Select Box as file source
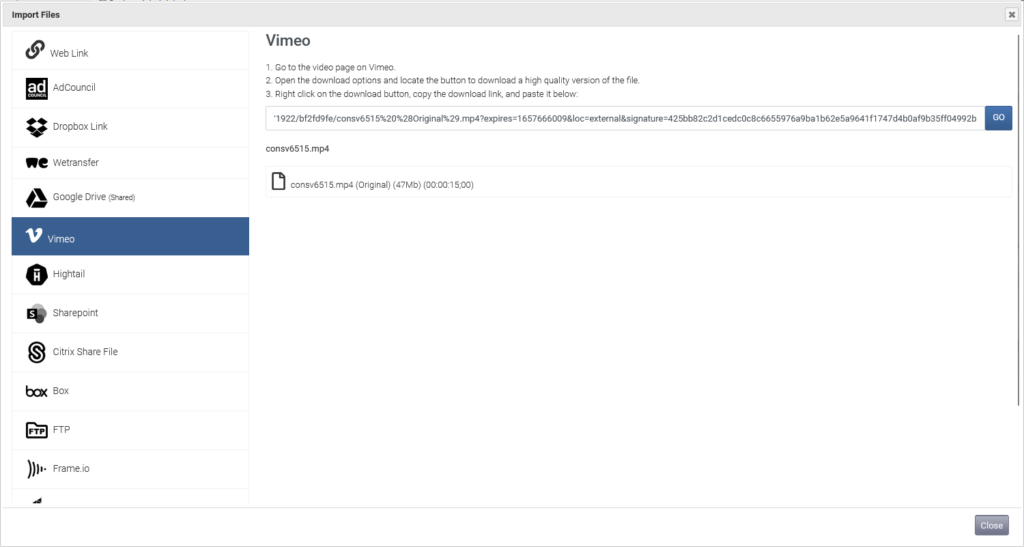 130,392
